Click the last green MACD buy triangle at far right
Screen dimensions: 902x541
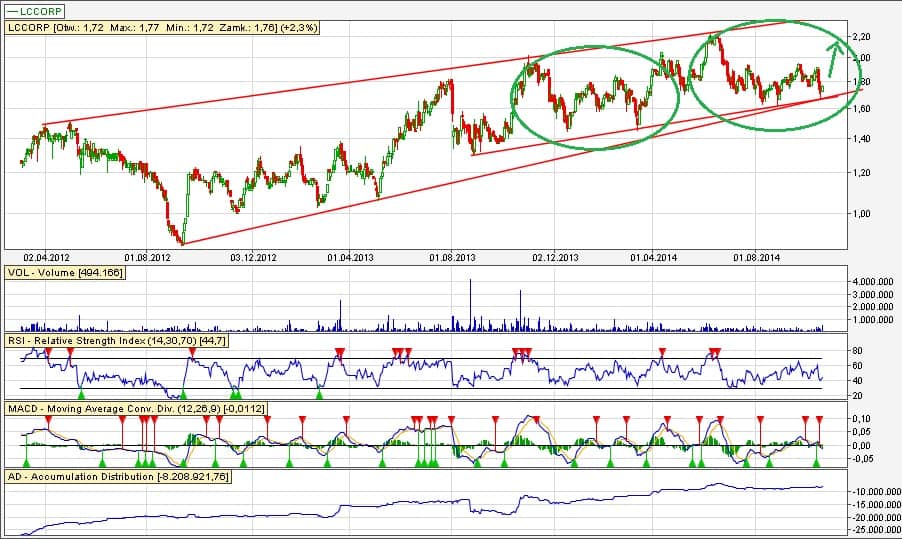click(x=817, y=460)
